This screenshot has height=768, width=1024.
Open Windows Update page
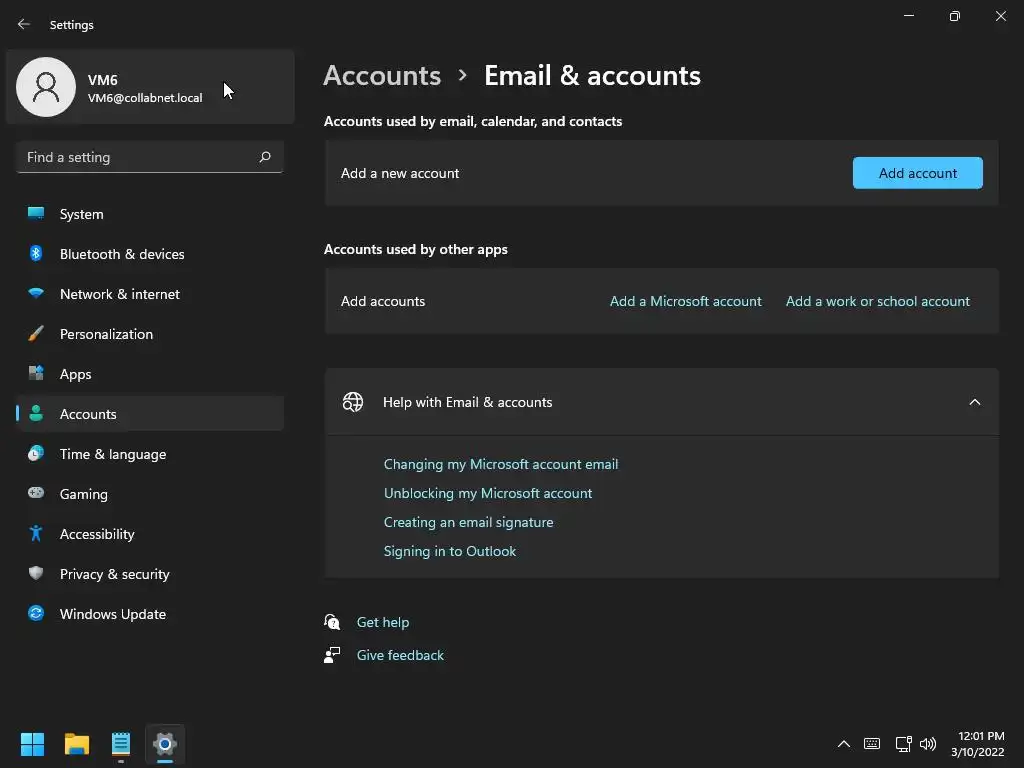[150, 614]
